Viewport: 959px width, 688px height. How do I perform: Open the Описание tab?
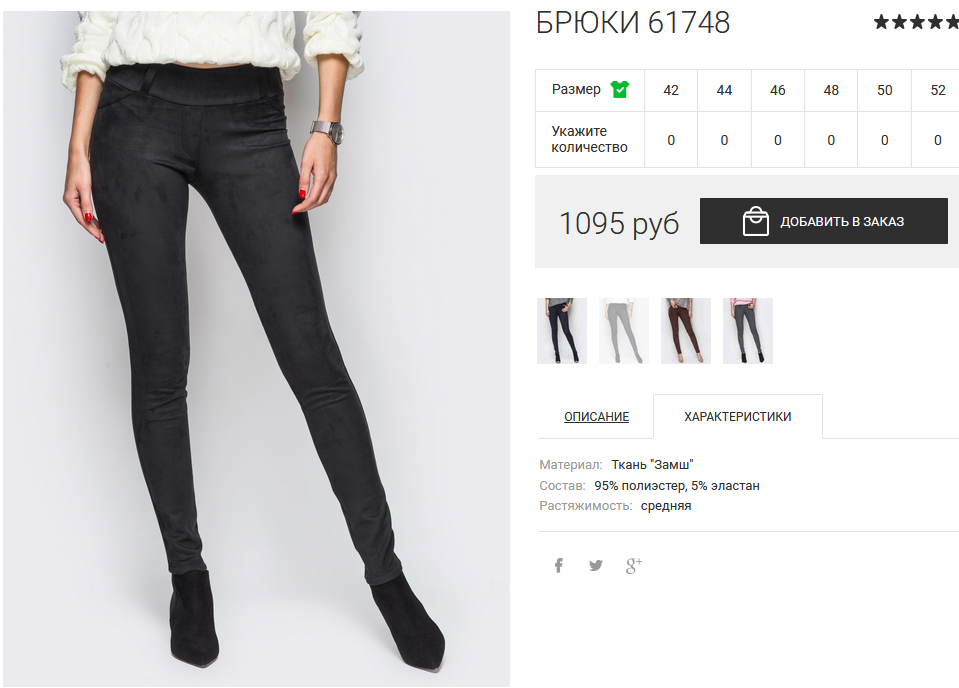(596, 416)
